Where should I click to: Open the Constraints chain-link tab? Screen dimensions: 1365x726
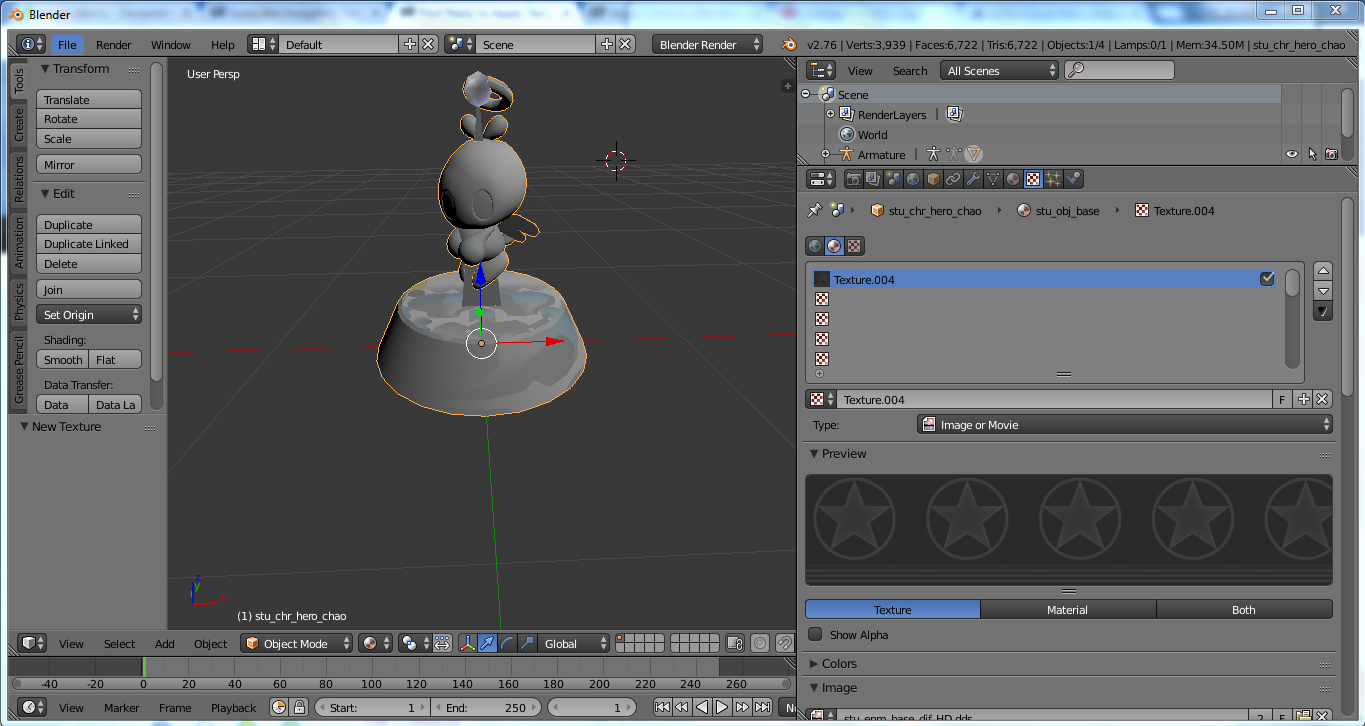click(953, 179)
